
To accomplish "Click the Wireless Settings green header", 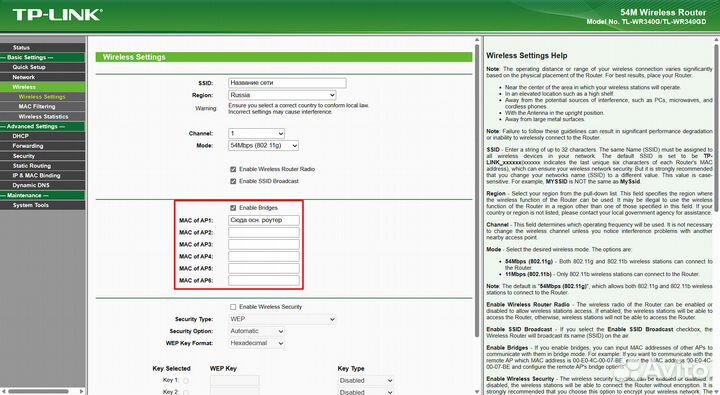I will tap(284, 57).
